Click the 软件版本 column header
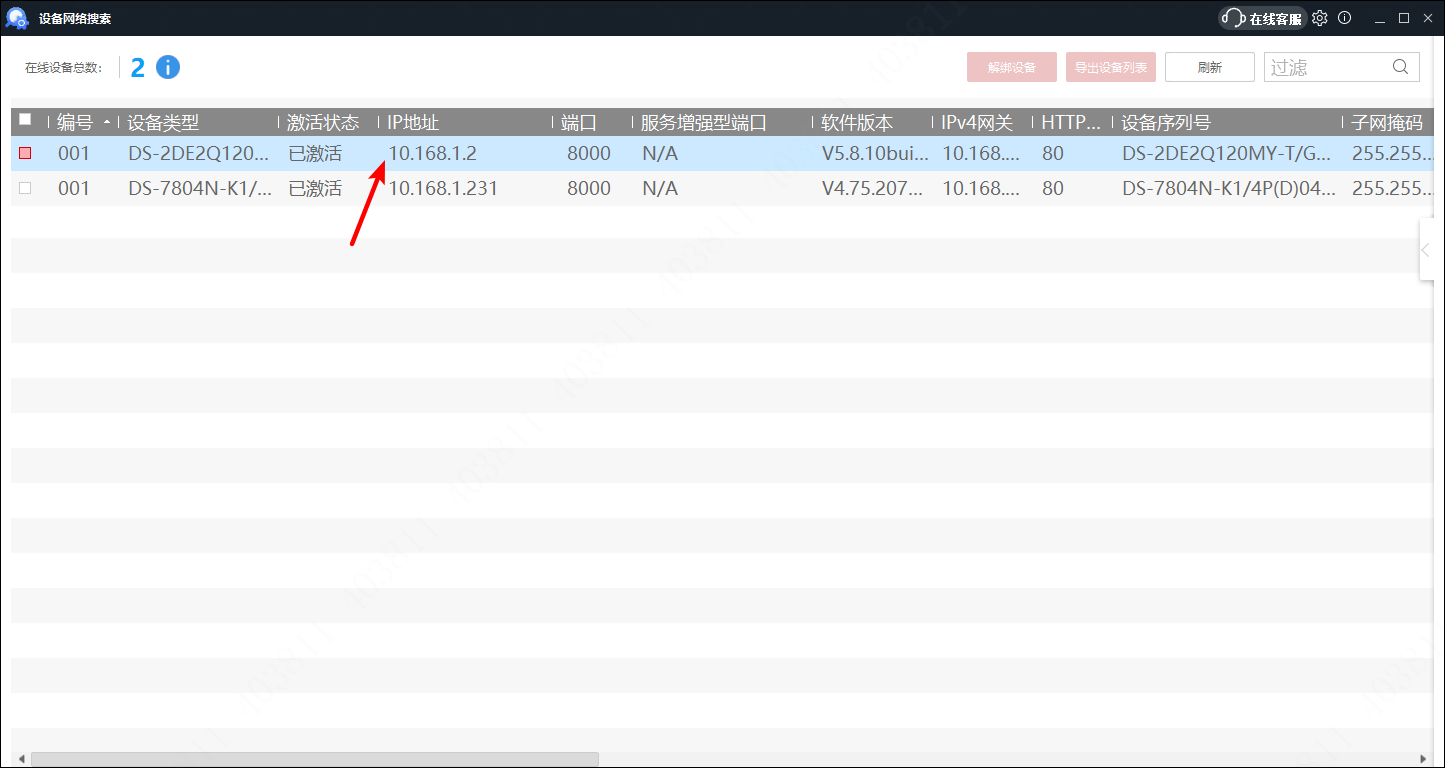 point(857,123)
